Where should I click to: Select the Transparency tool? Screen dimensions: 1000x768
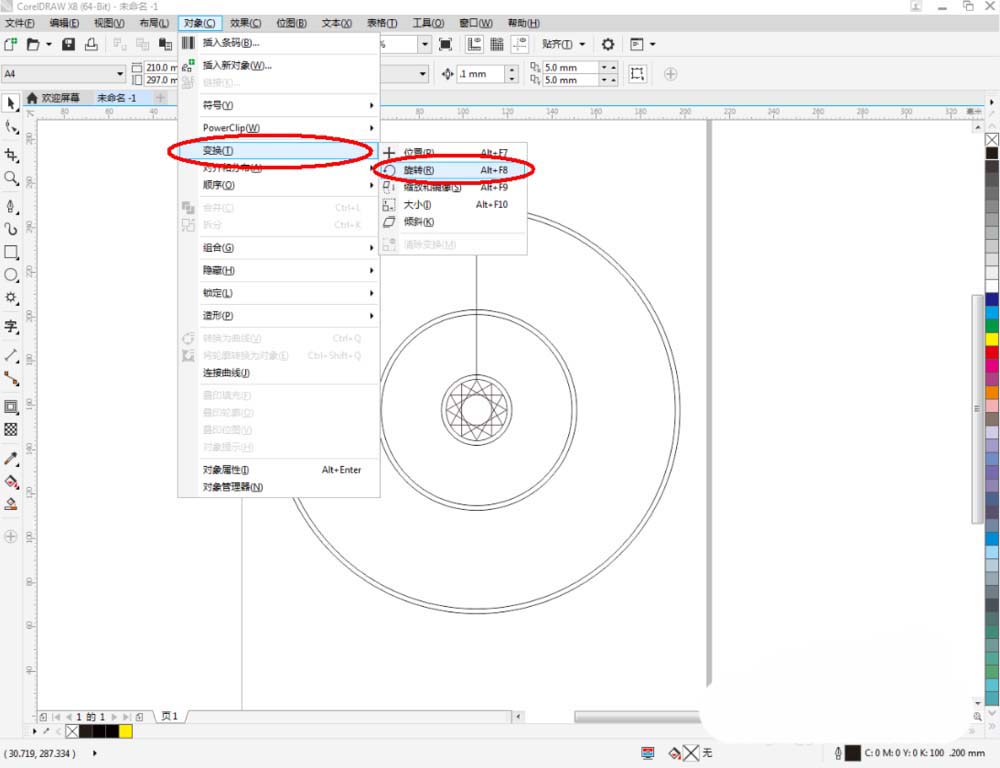11,429
